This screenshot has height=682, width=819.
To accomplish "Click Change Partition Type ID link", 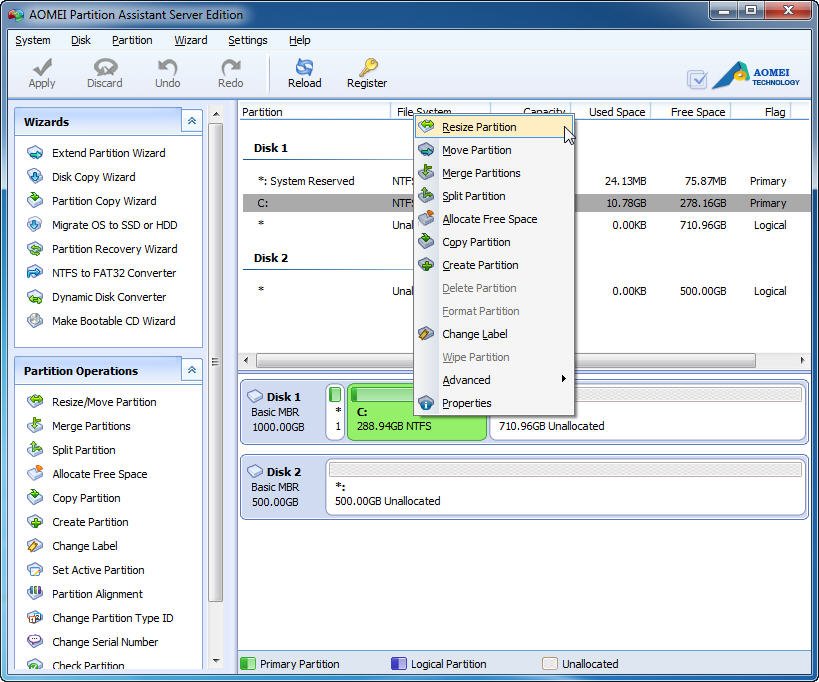I will click(x=112, y=618).
